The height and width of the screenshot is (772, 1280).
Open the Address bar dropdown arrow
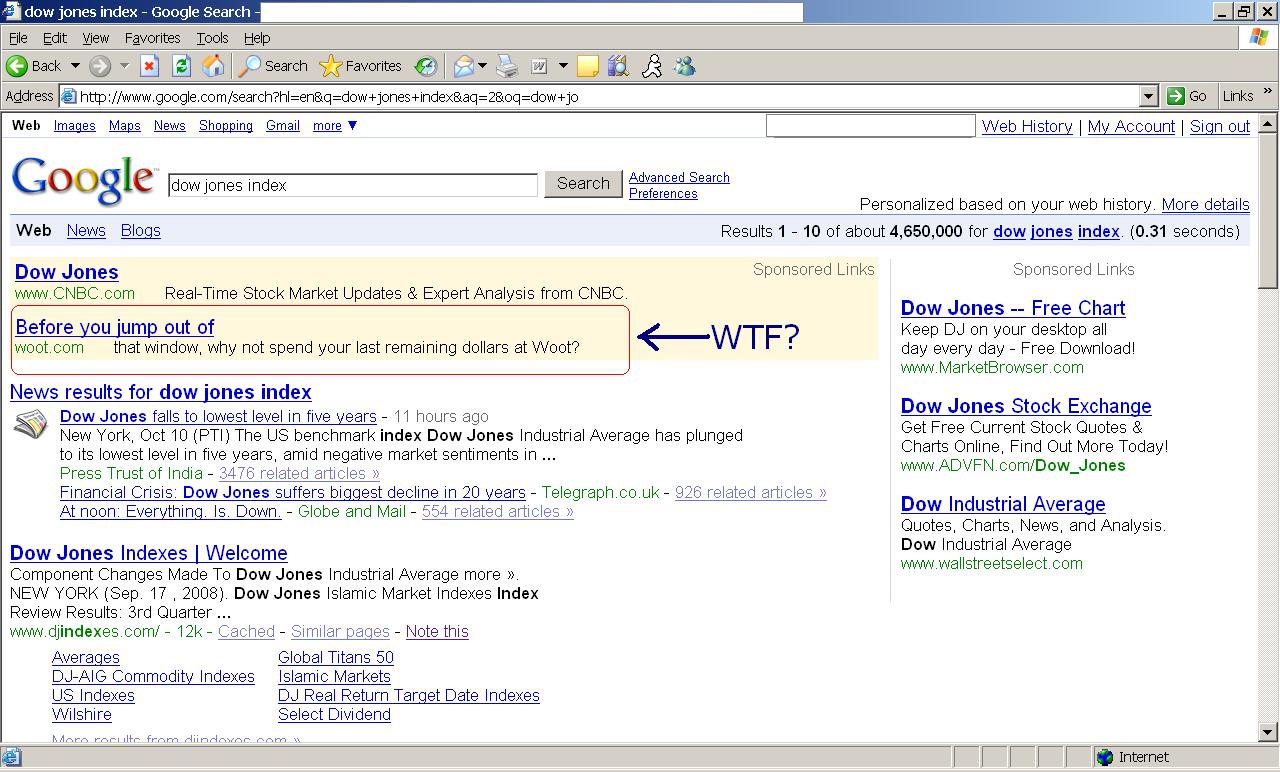click(1149, 96)
